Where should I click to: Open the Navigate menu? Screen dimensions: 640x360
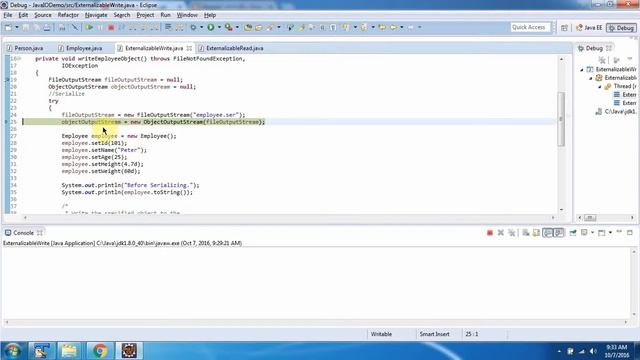click(x=96, y=15)
